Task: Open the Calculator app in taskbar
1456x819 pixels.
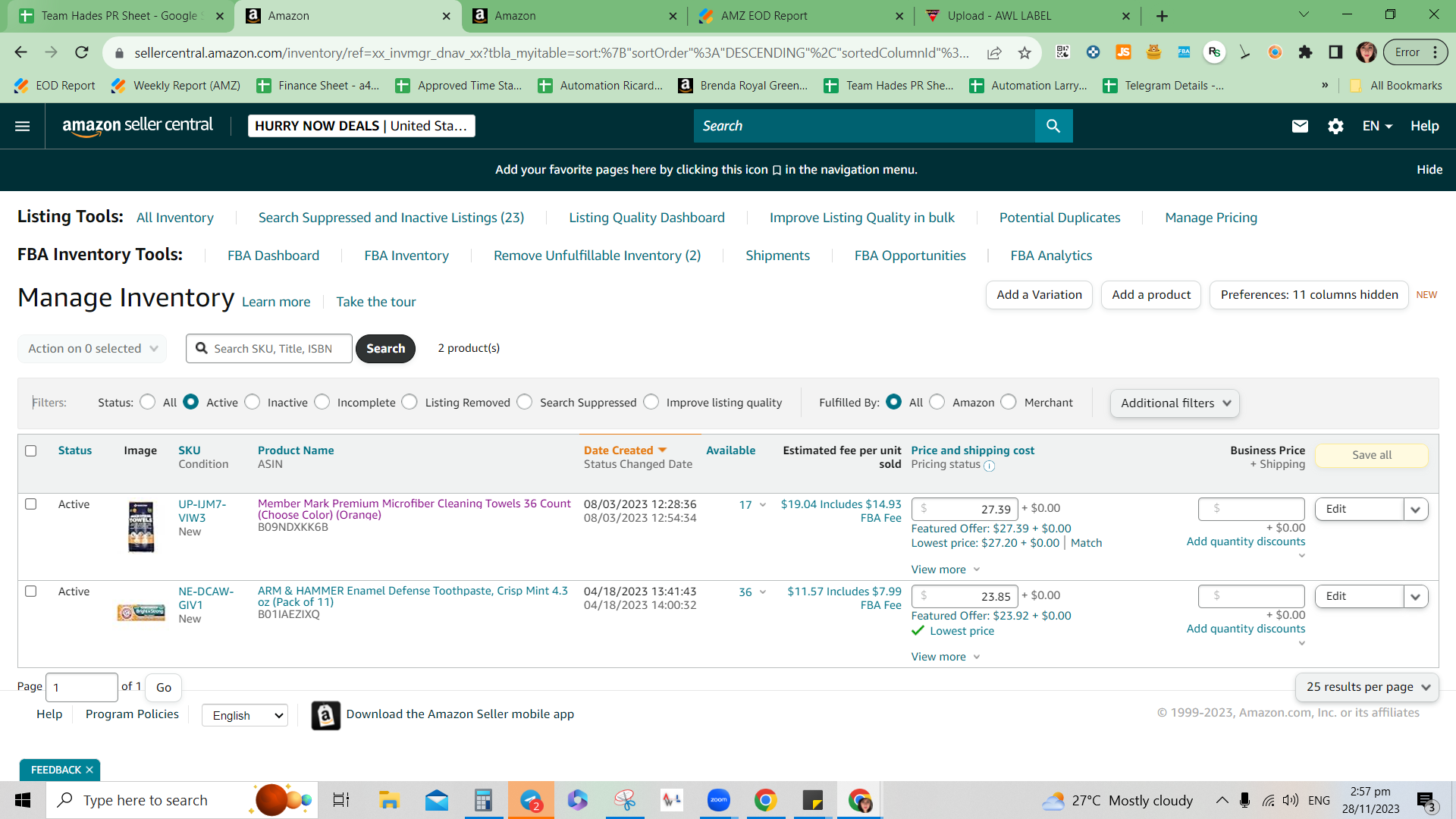Action: coord(483,800)
